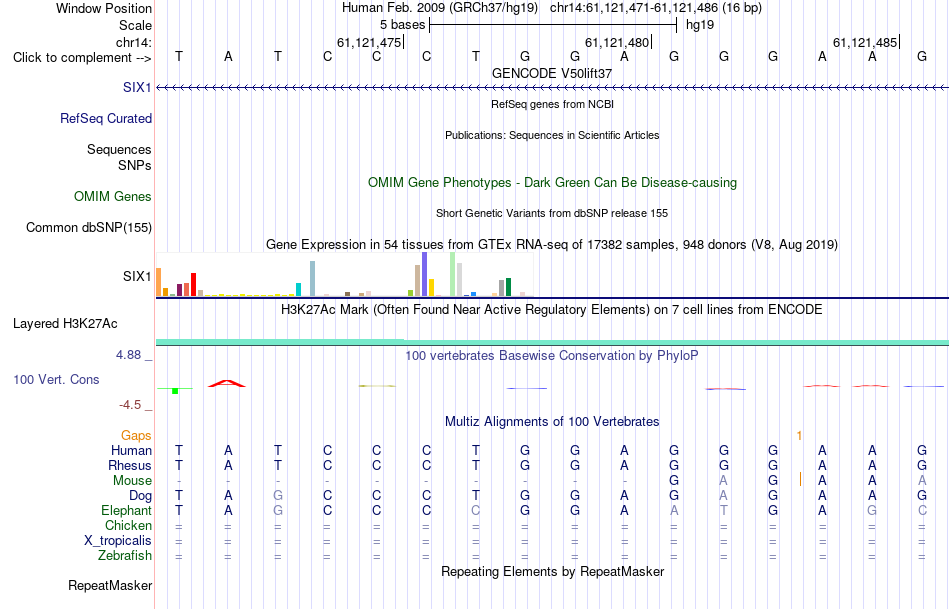
Task: Click the teal H3K27Ac signal band
Action: tap(552, 342)
